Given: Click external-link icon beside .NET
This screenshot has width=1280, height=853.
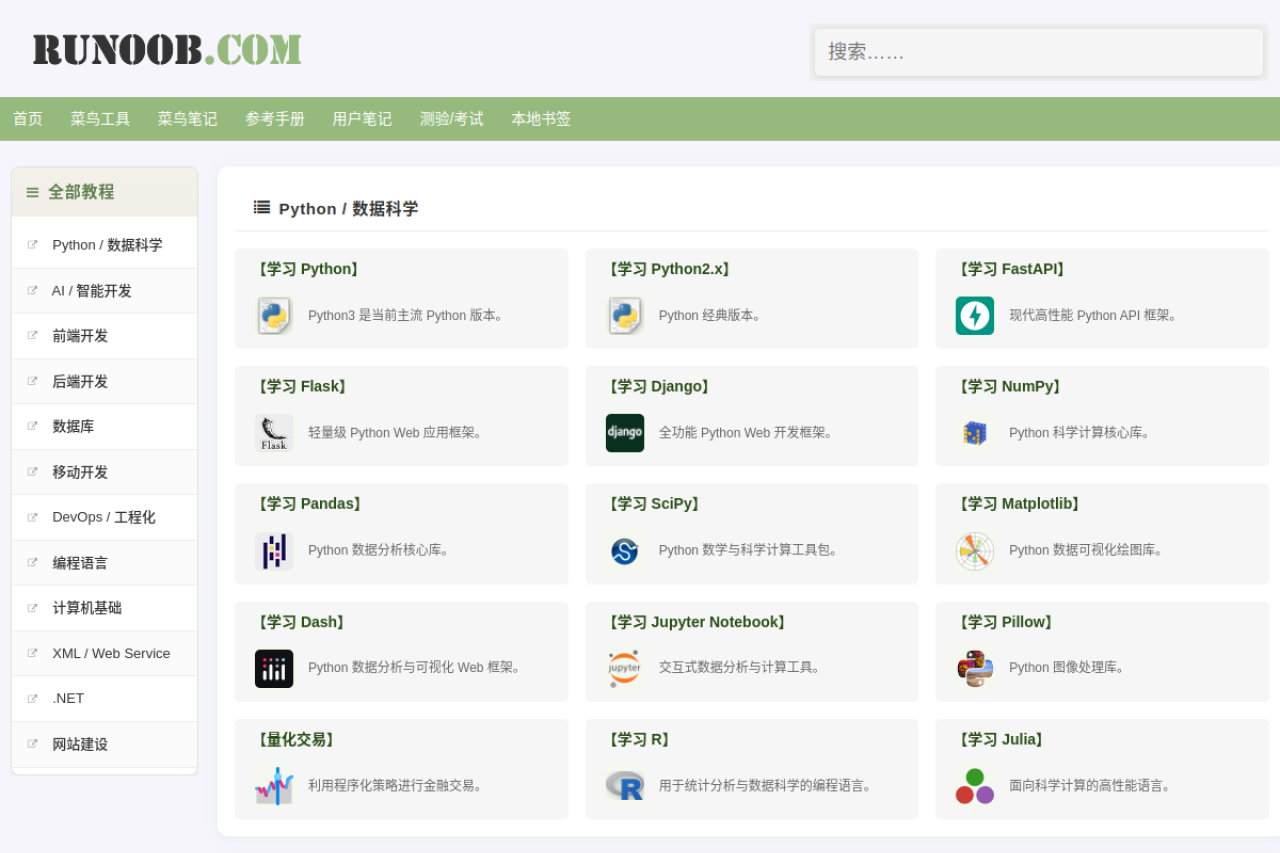Looking at the screenshot, I should (33, 698).
